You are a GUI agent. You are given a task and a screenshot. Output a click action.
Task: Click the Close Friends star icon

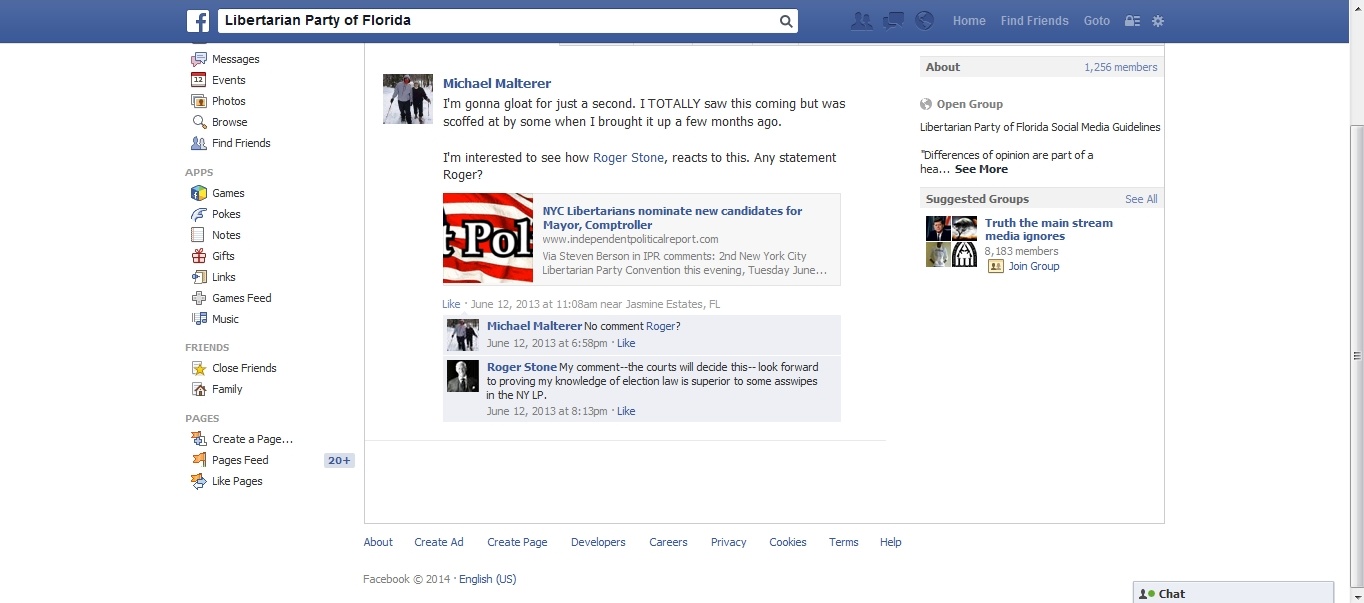pos(199,368)
